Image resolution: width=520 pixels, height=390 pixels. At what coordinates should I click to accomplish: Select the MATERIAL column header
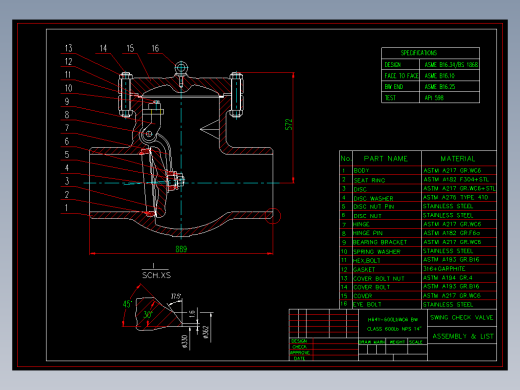click(x=458, y=159)
